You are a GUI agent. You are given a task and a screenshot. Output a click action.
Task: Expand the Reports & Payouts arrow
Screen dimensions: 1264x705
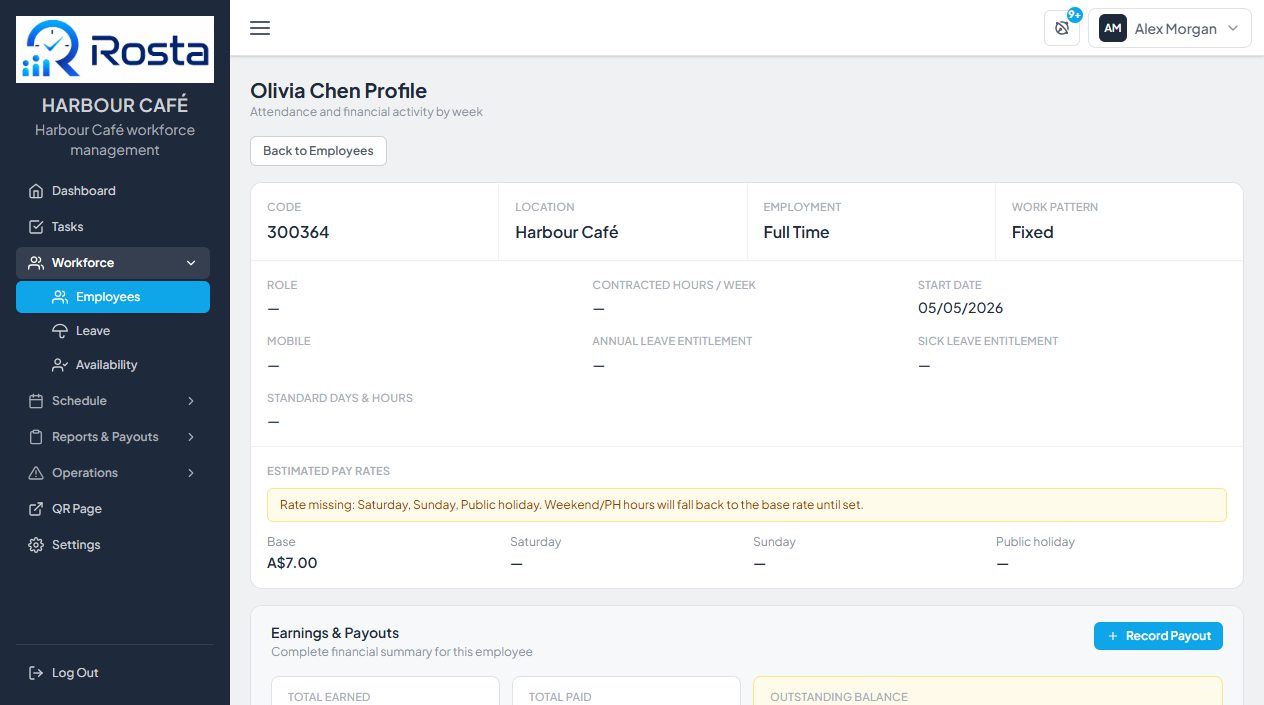191,437
